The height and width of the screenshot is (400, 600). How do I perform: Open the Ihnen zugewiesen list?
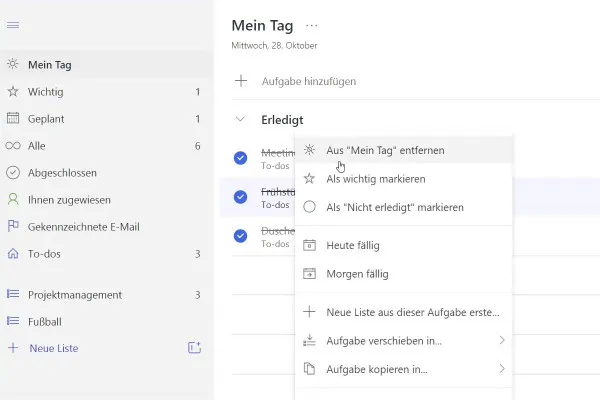[106, 200]
